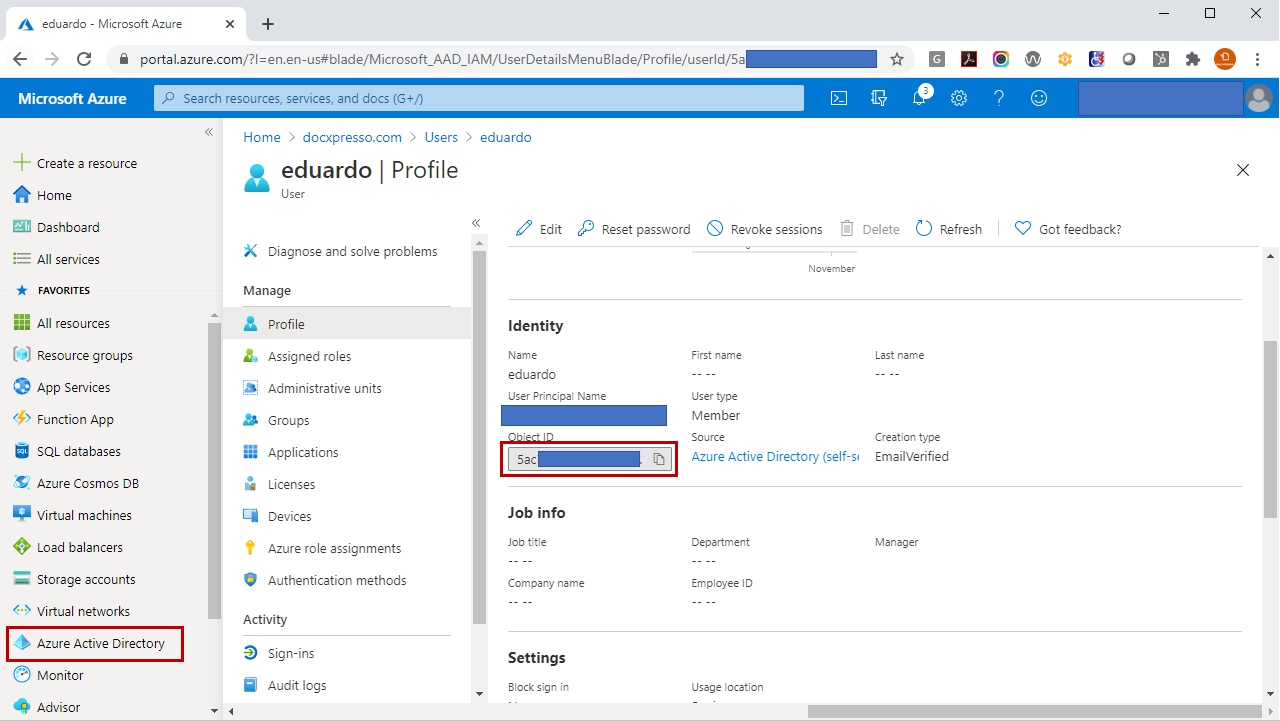The image size is (1280, 721).
Task: Click Refresh in the profile toolbar
Action: click(x=949, y=229)
